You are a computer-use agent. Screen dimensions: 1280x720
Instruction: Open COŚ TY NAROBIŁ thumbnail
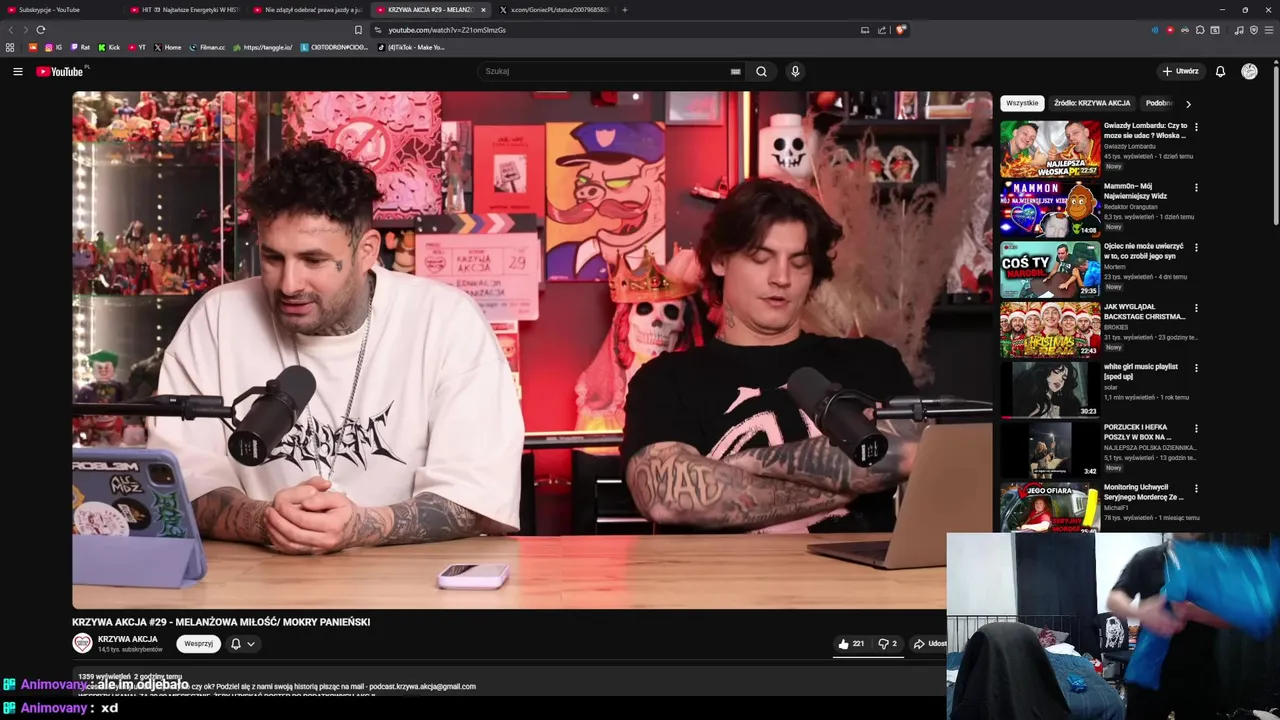click(x=1050, y=269)
